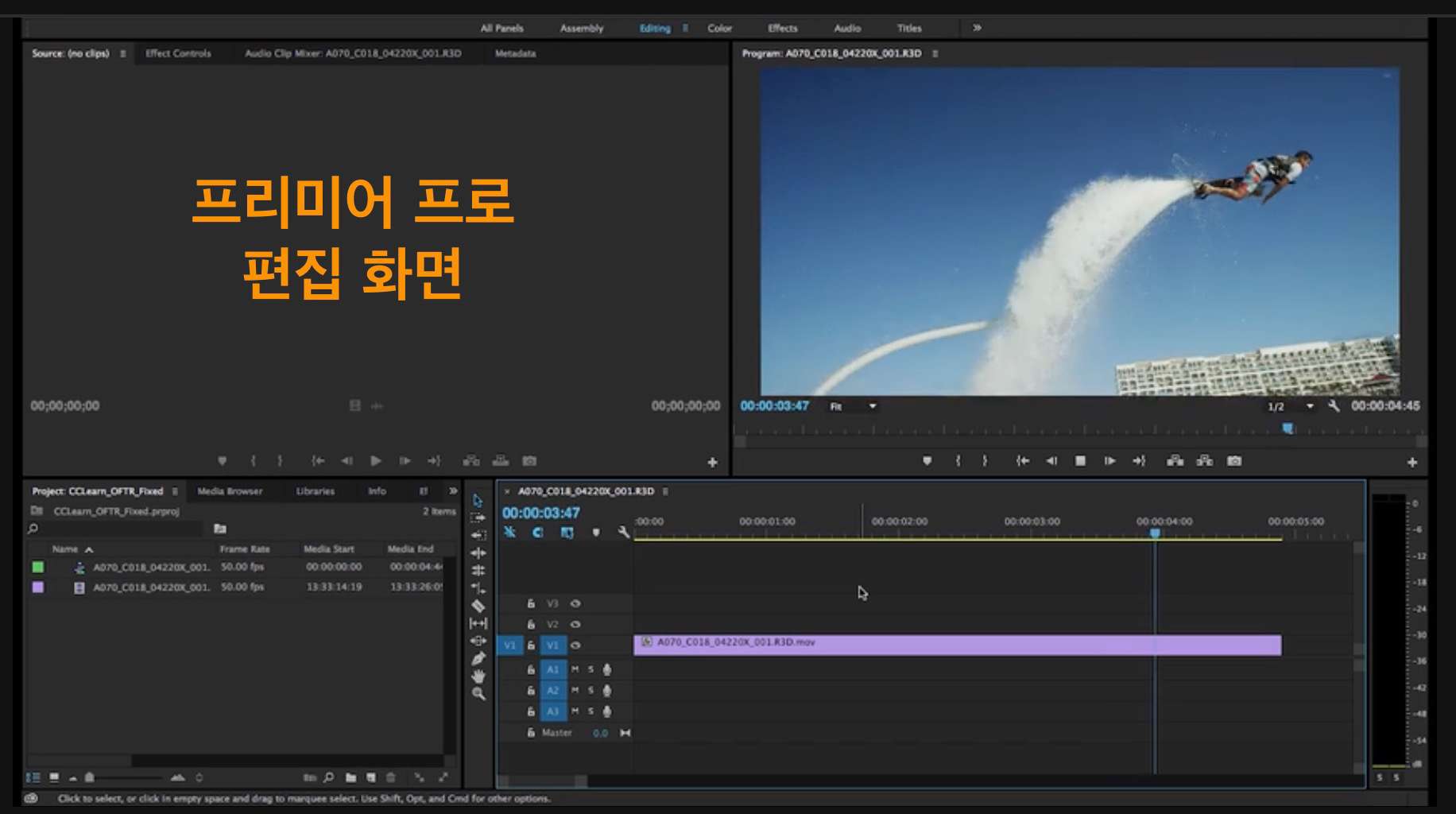Screen dimensions: 1456x814
Task: Select the Pen tool
Action: click(478, 658)
